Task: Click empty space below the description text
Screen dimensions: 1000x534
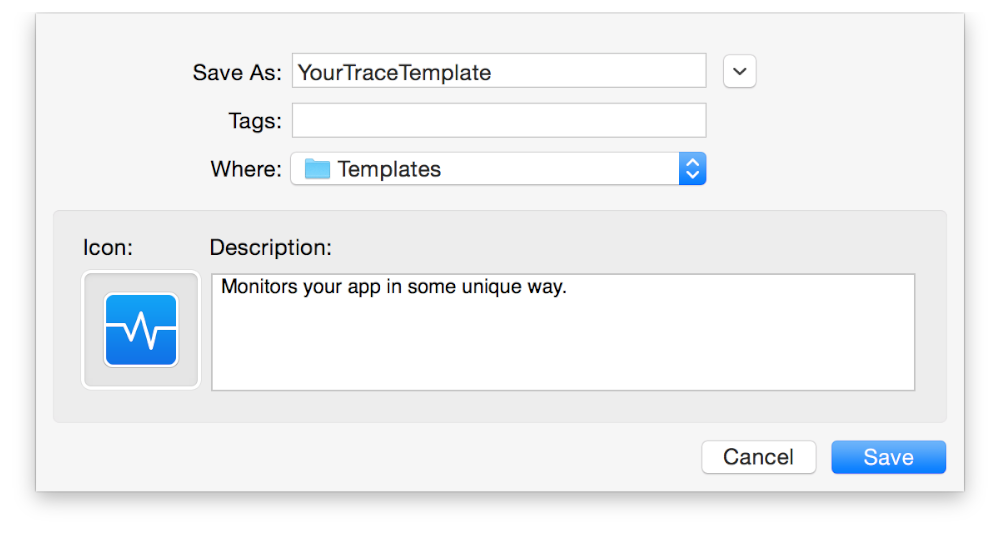Action: pyautogui.click(x=562, y=350)
